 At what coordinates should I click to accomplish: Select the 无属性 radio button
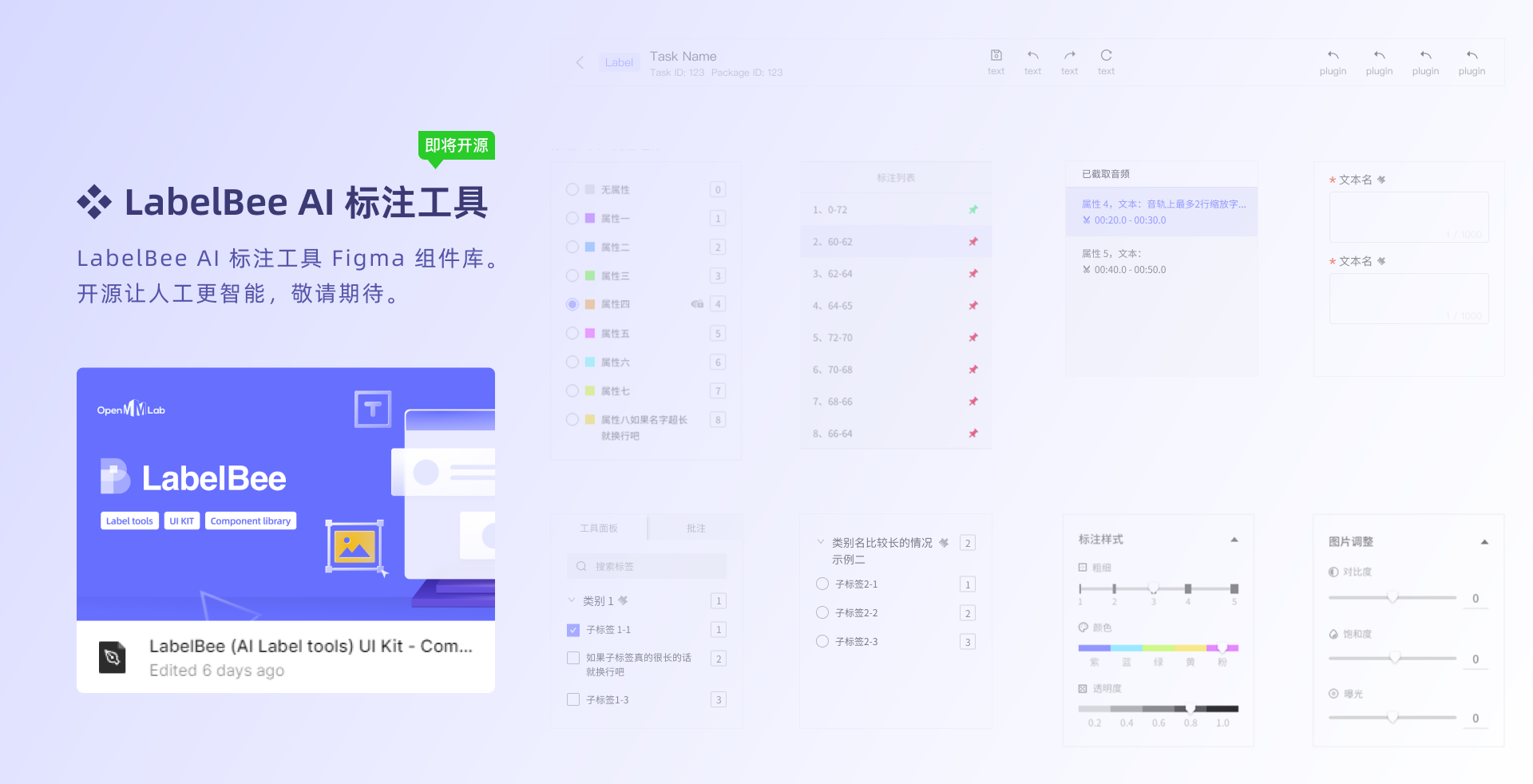572,189
